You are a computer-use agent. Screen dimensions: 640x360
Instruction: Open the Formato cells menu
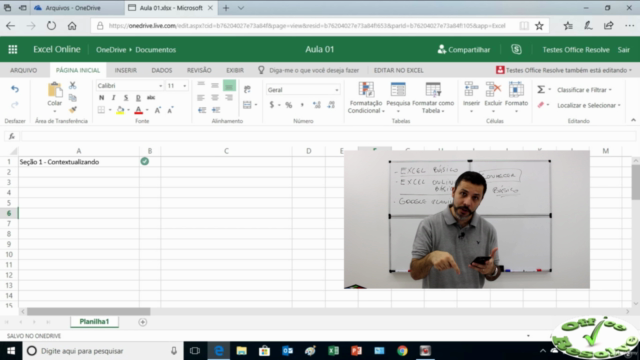click(x=516, y=98)
